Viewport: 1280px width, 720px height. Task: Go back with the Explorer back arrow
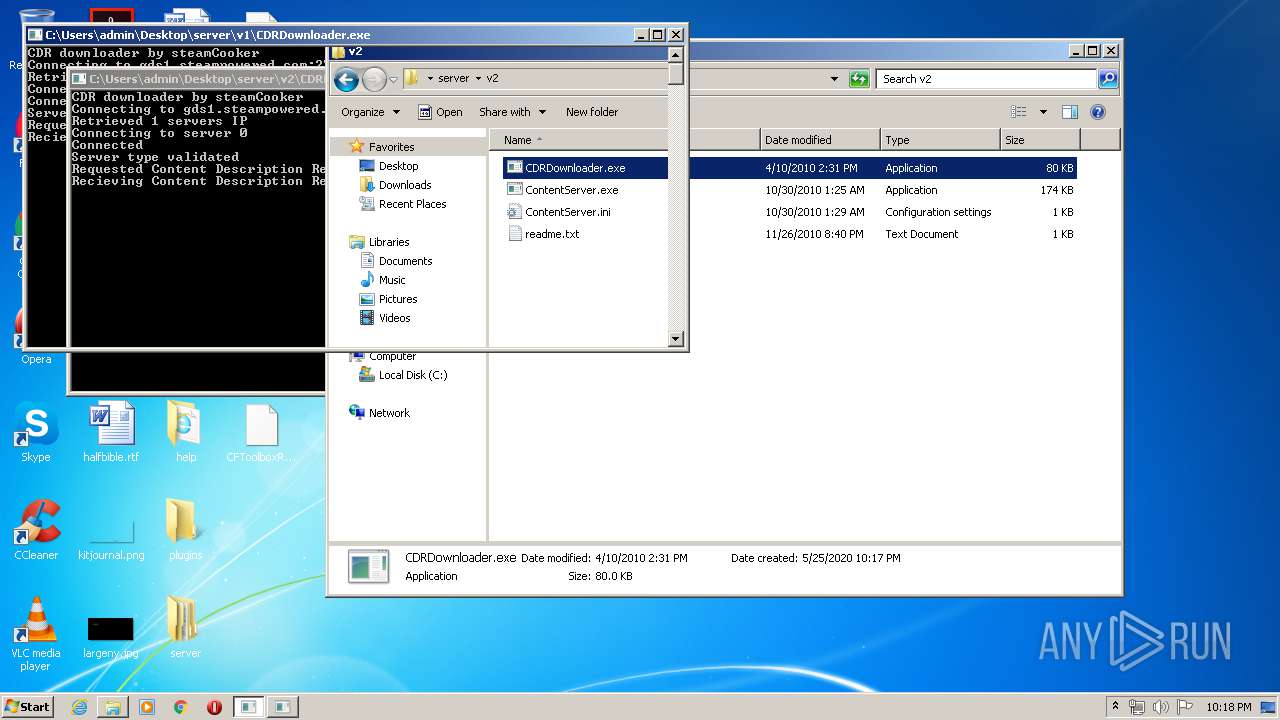[346, 79]
